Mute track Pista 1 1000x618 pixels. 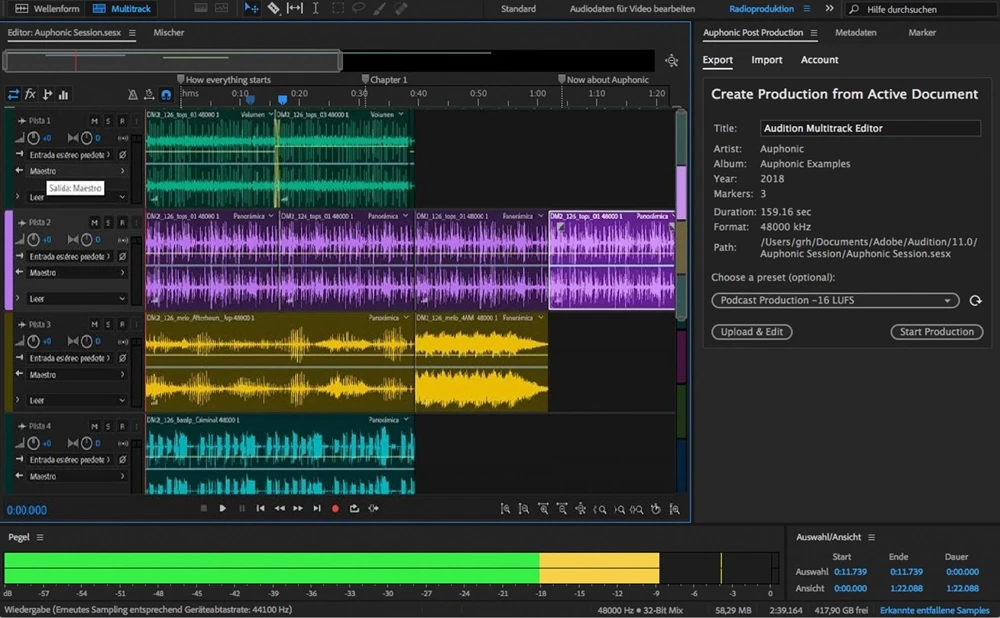94,121
